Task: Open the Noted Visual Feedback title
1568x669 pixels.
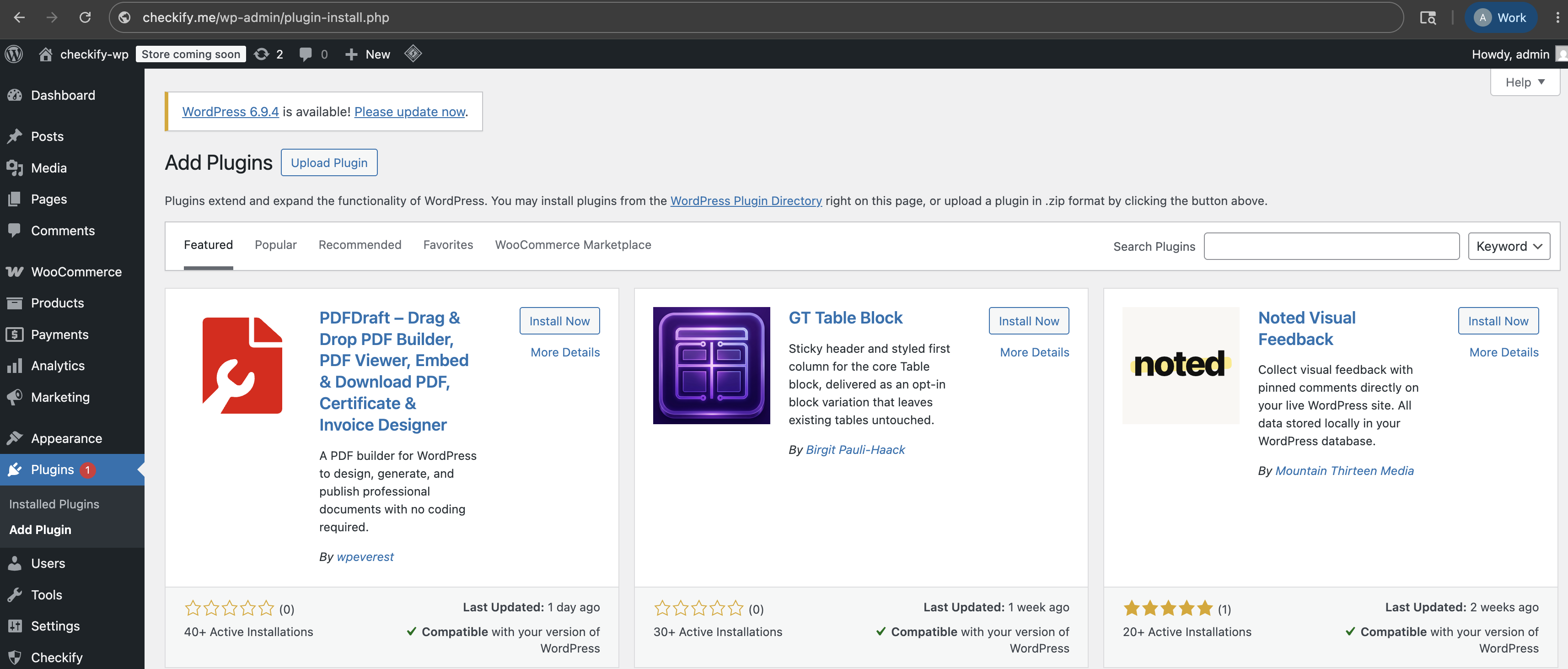Action: pyautogui.click(x=1307, y=329)
